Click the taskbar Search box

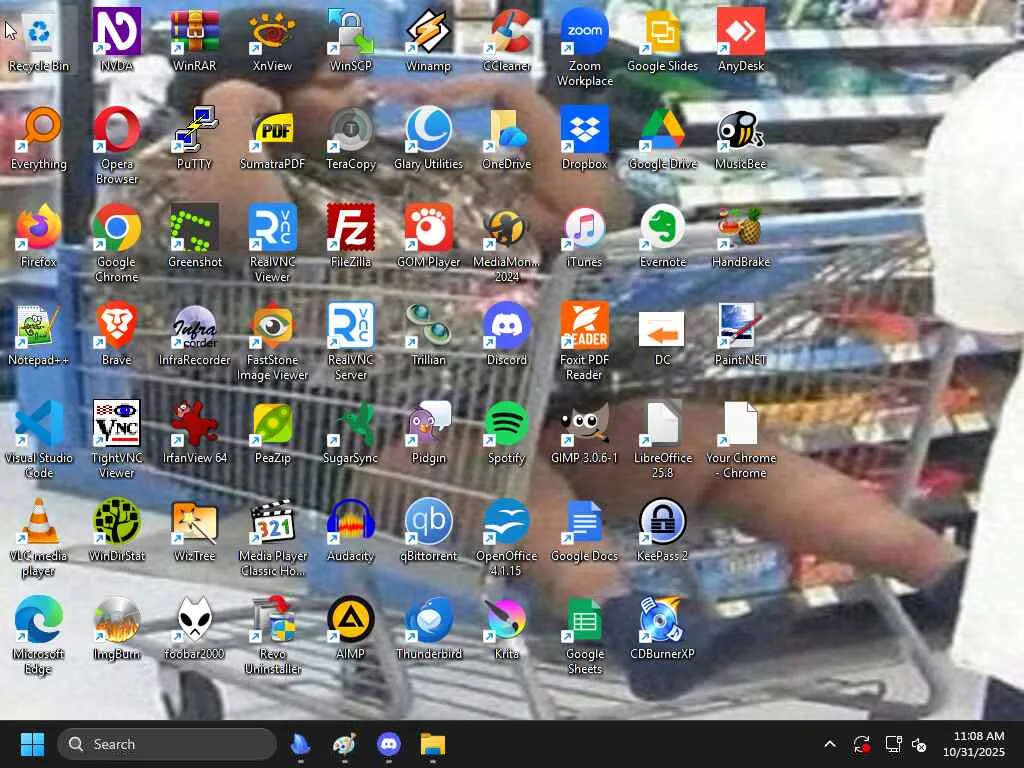pos(167,744)
